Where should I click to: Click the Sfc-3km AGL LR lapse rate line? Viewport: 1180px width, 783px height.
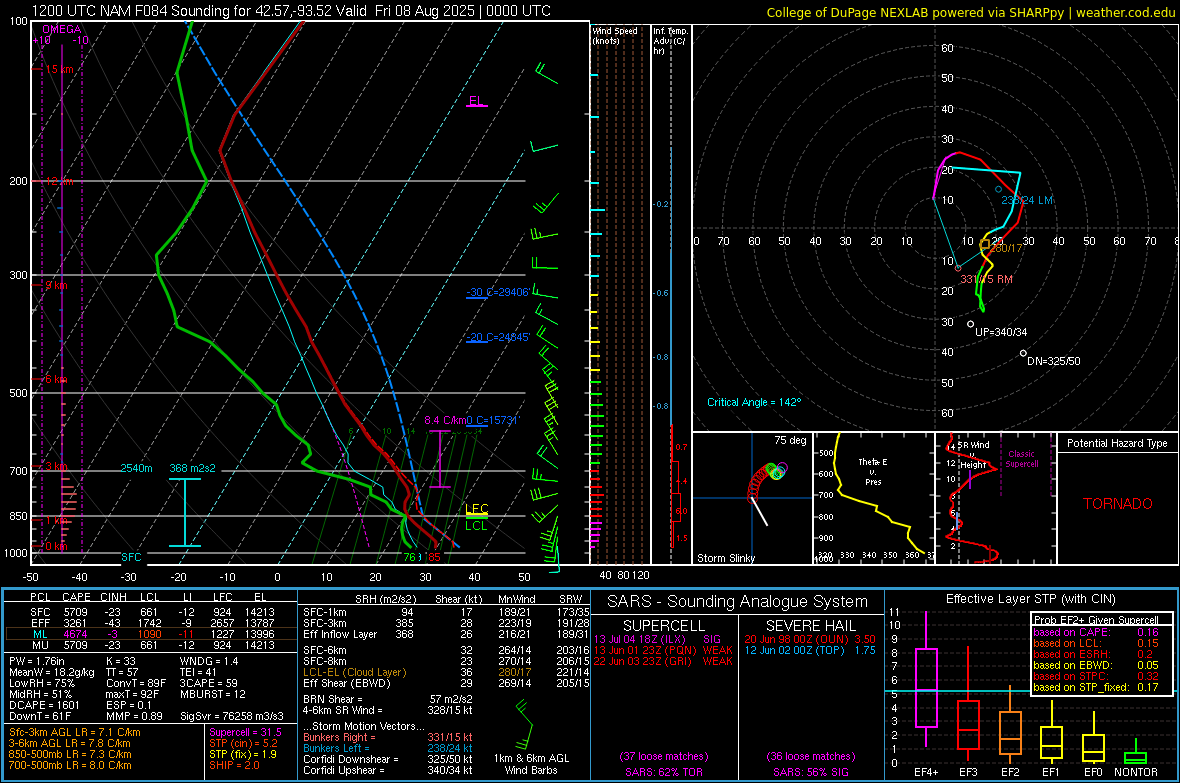[x=75, y=732]
